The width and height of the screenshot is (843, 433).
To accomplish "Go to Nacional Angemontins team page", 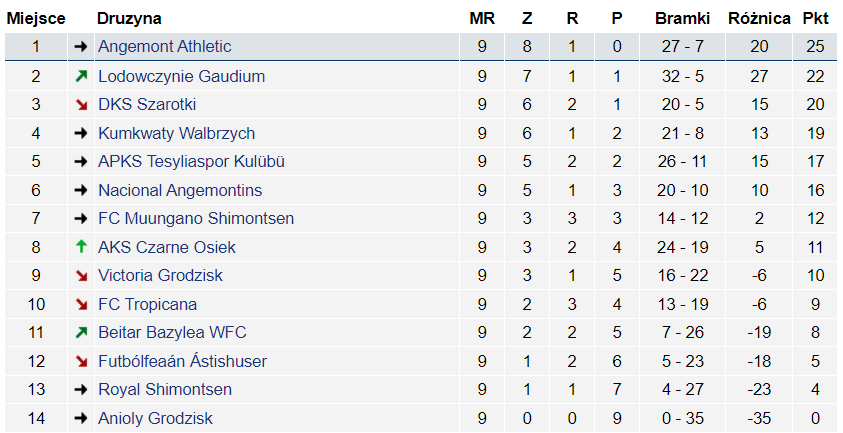I will (x=180, y=190).
